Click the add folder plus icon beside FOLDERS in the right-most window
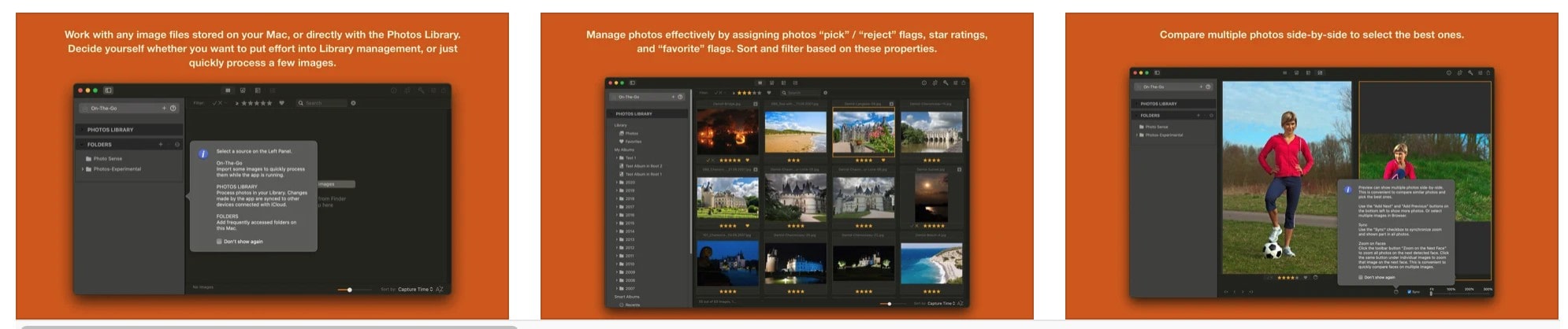 click(1198, 116)
